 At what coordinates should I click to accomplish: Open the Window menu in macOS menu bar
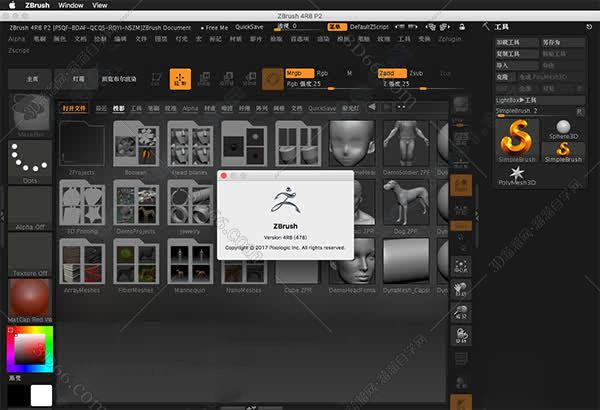70,5
